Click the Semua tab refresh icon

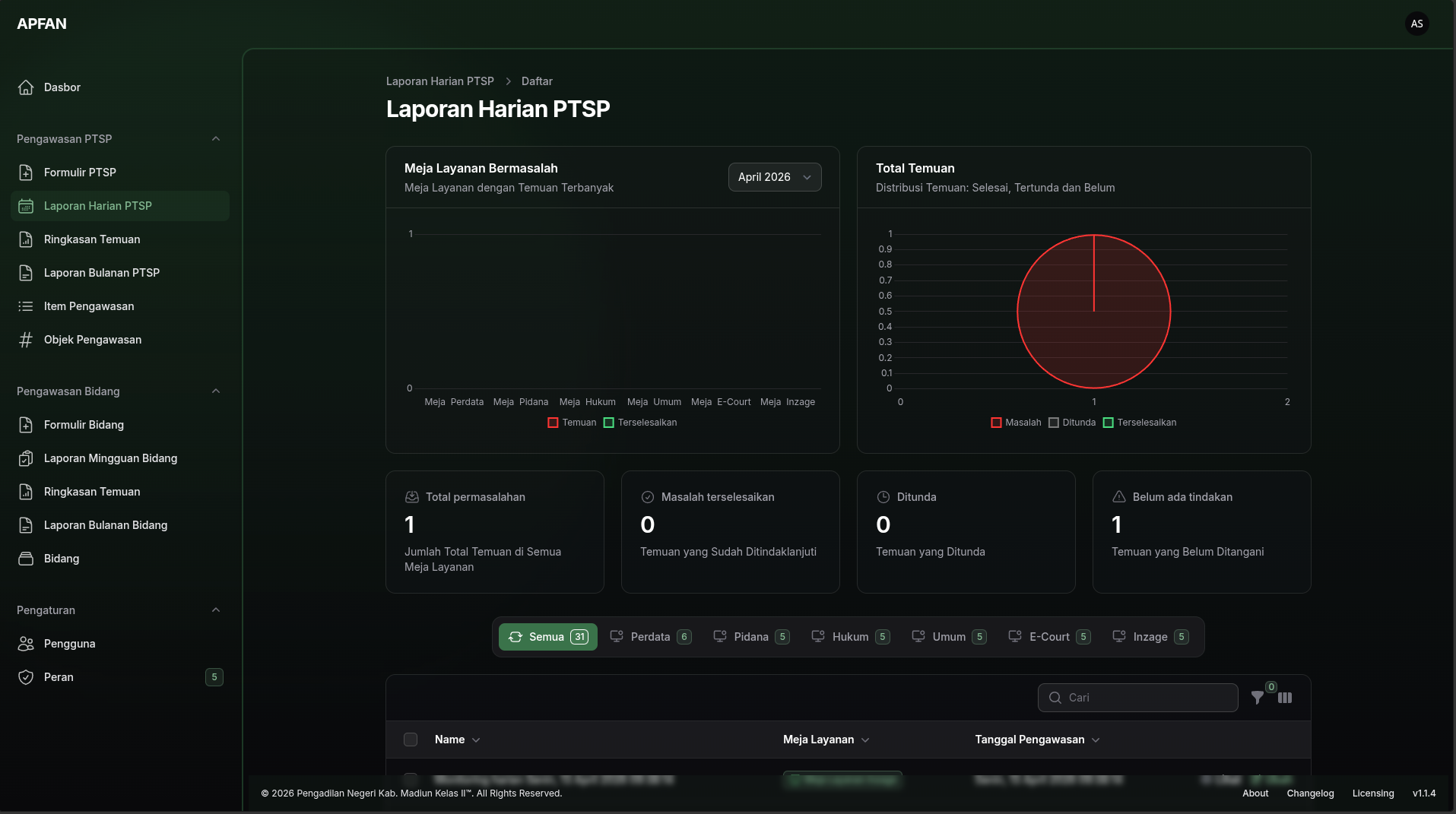pos(515,637)
